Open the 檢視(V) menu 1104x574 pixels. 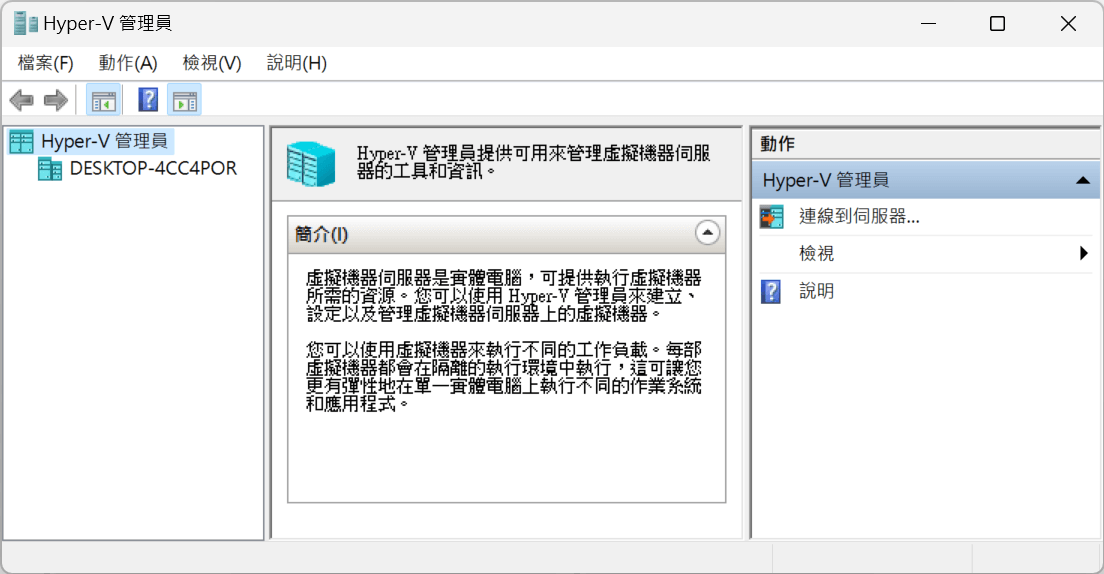coord(212,63)
